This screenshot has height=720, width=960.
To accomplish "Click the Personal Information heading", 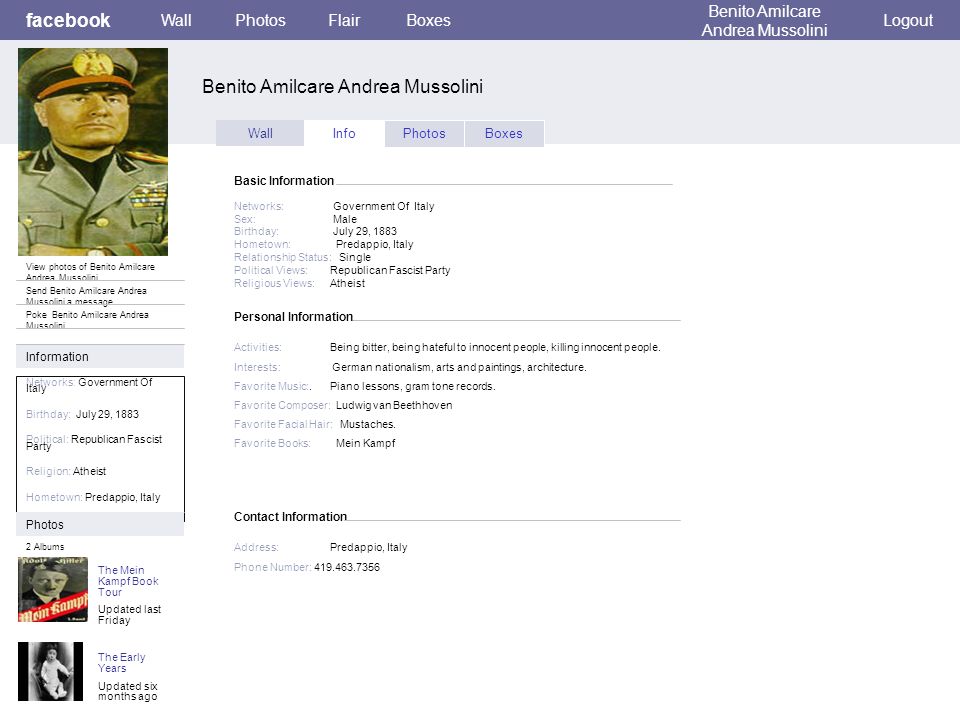I will pos(293,317).
